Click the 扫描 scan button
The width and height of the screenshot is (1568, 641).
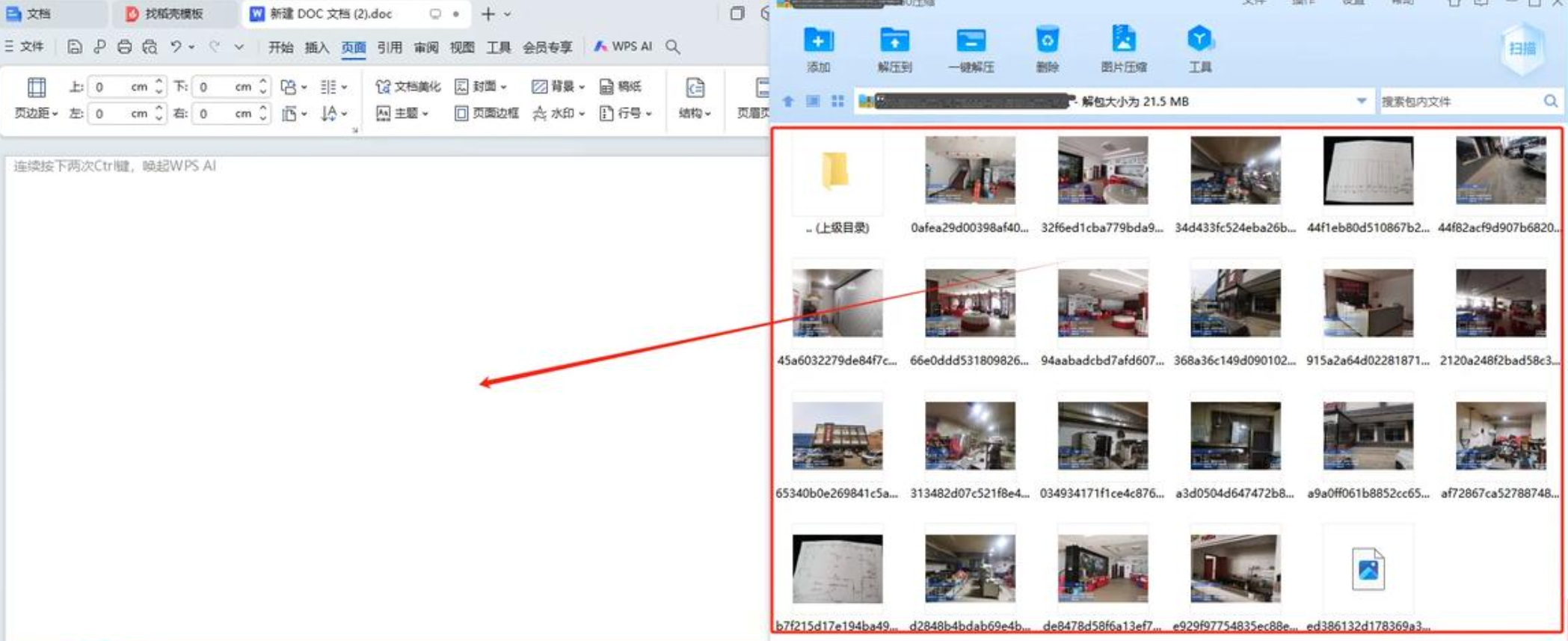[x=1522, y=49]
